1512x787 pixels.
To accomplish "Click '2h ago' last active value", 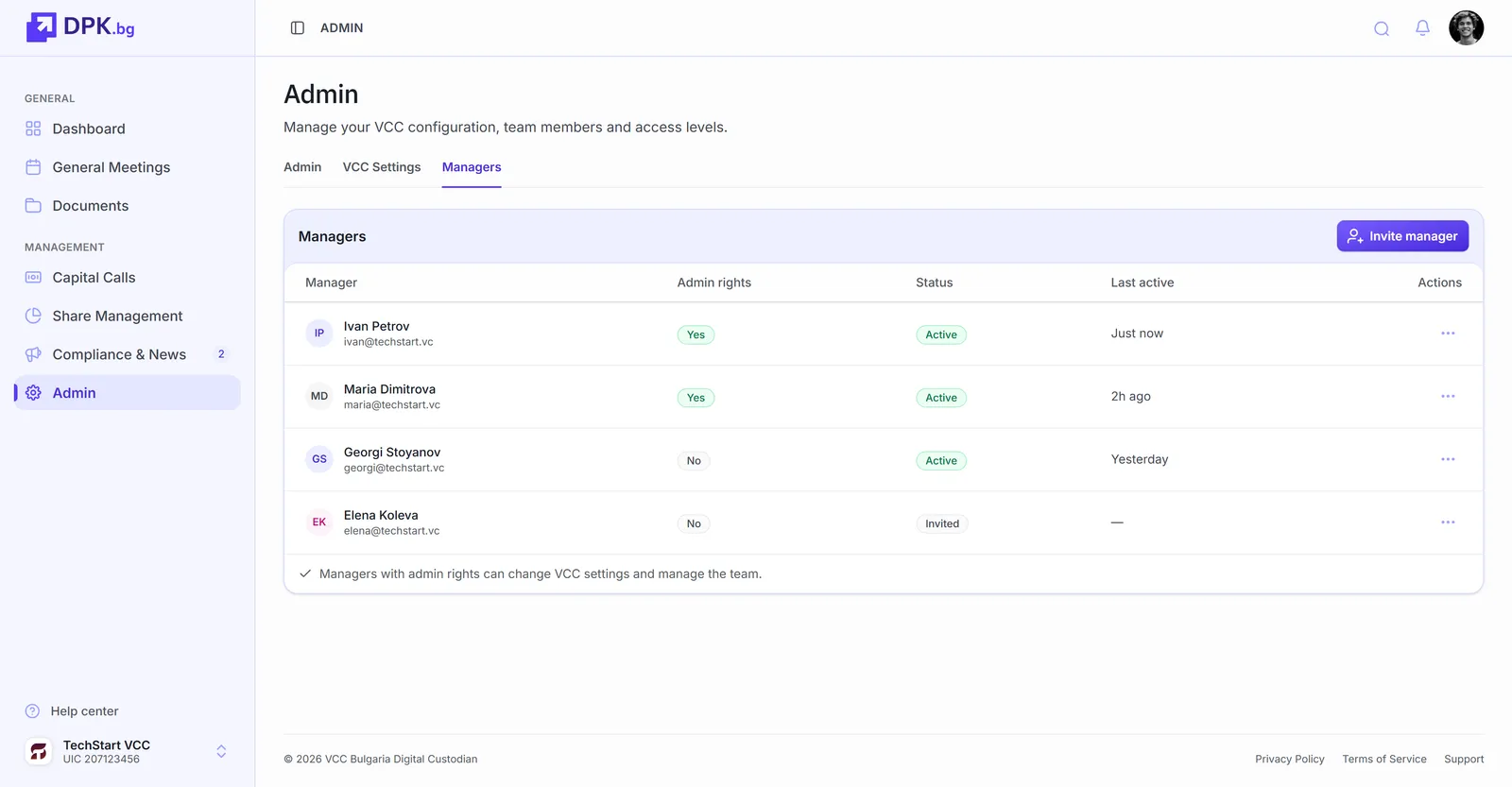I will pos(1131,397).
